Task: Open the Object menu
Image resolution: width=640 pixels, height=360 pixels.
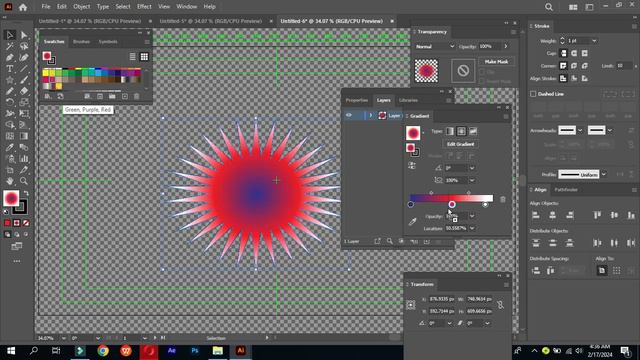Action: click(82, 7)
